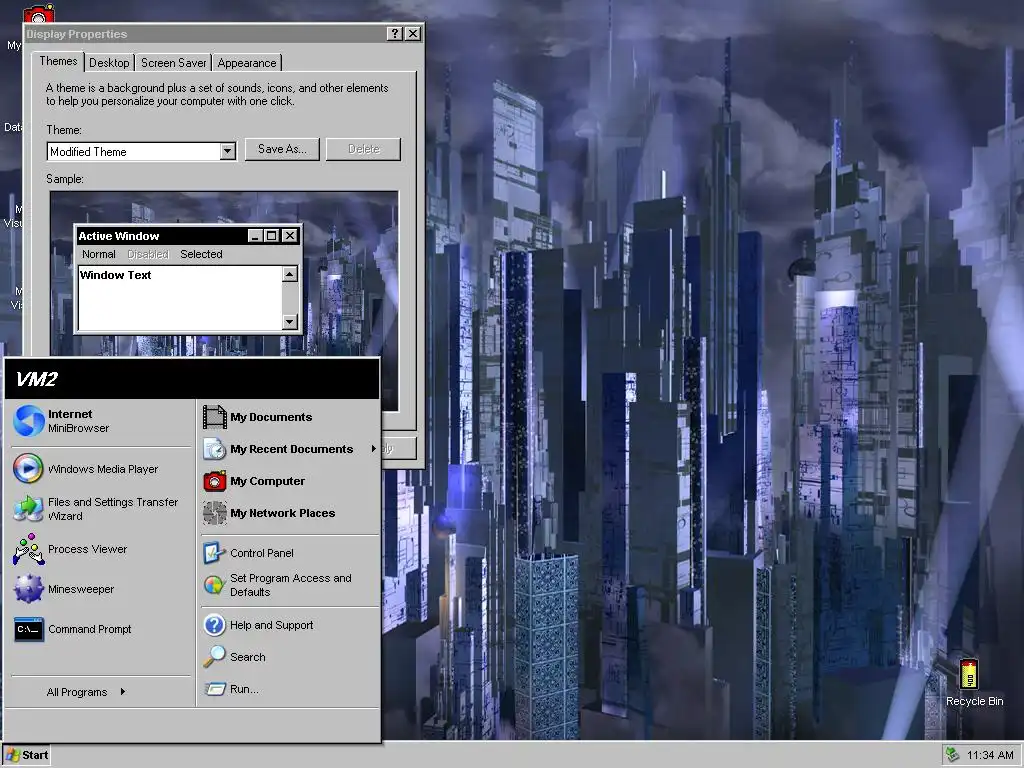Open My Computer camera icon in Start menu

214,481
